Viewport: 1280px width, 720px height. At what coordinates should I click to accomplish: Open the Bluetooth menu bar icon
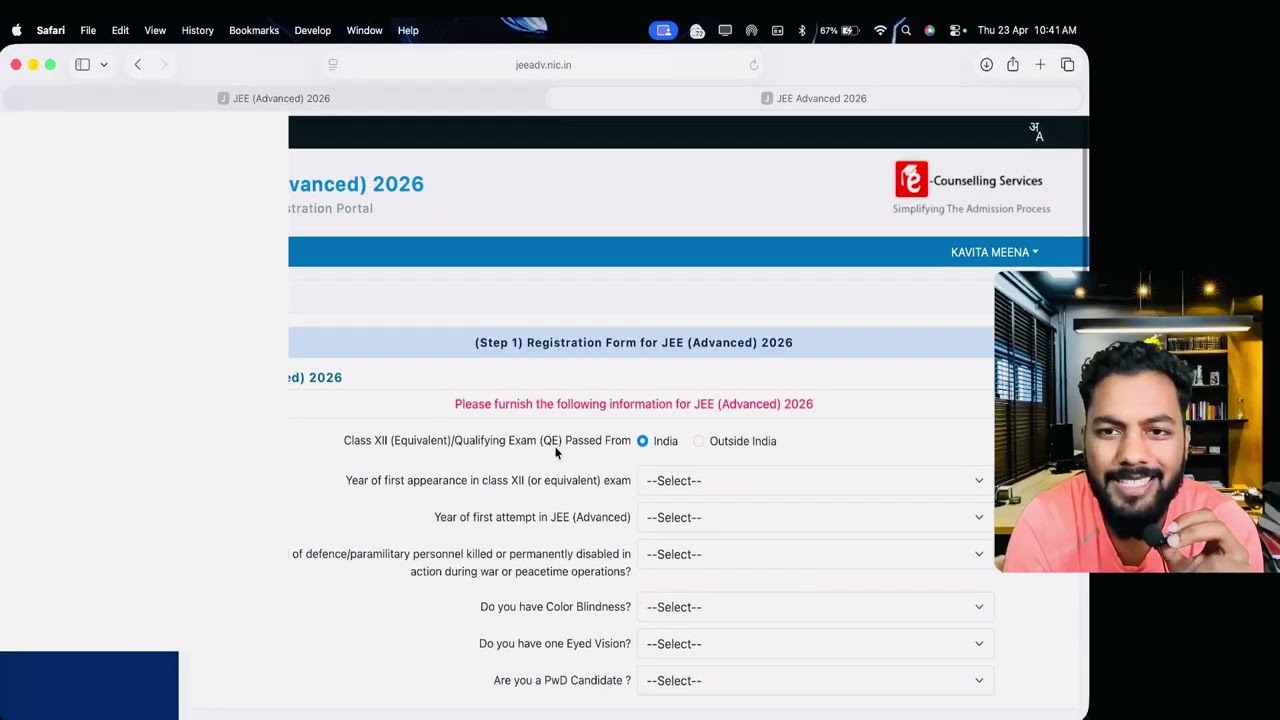click(x=802, y=30)
